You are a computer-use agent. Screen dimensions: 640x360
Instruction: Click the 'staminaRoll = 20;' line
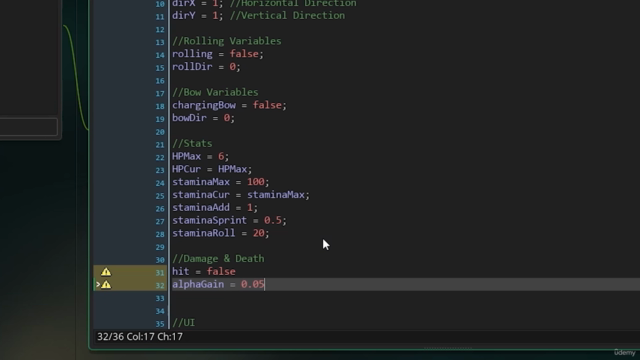click(221, 233)
